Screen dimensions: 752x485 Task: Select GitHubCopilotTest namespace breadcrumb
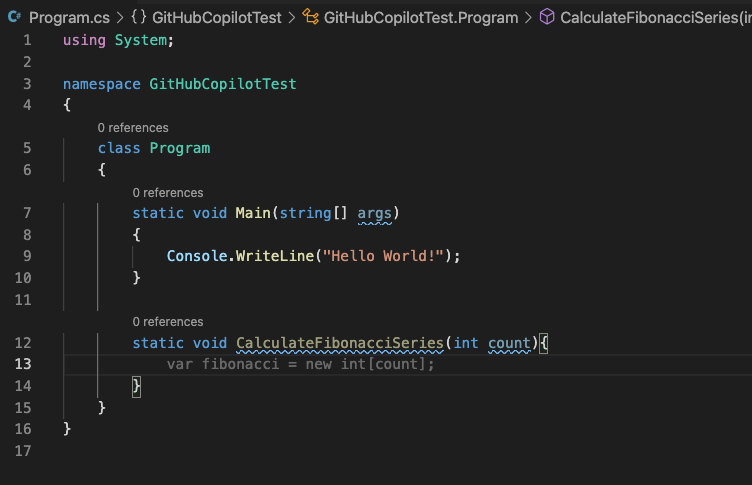[x=217, y=18]
